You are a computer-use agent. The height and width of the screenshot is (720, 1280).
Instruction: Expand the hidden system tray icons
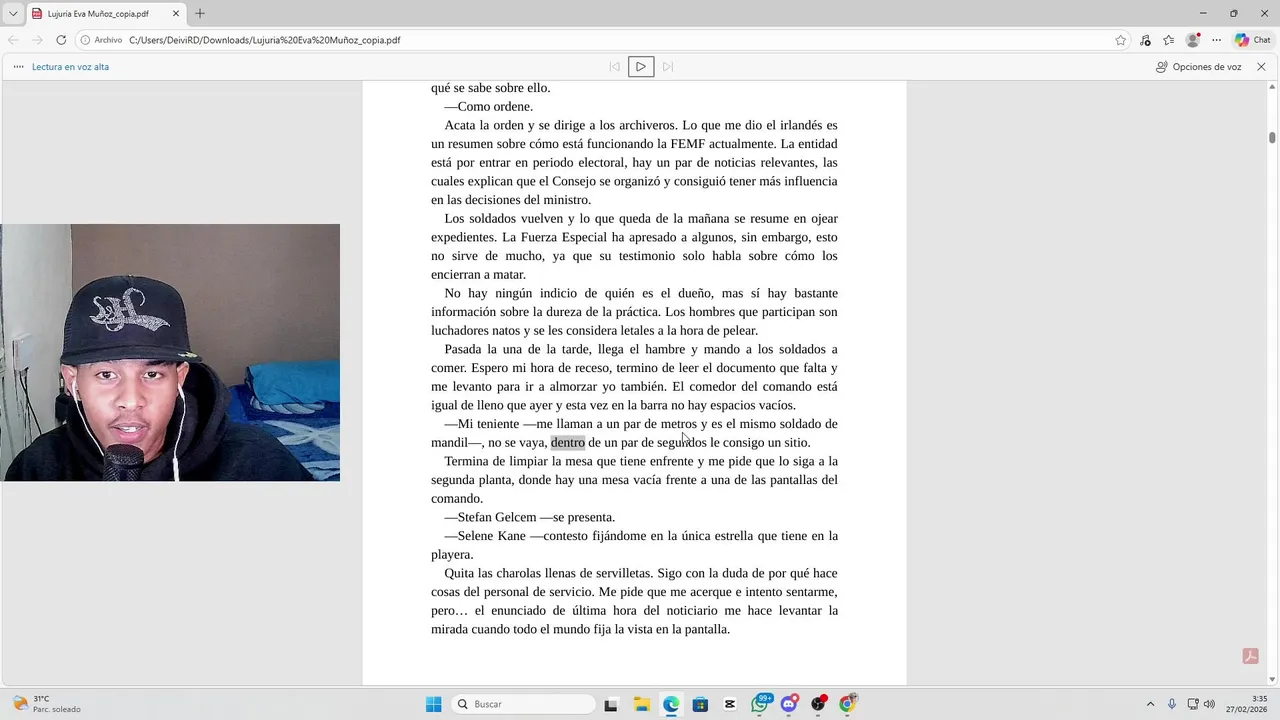[1150, 704]
